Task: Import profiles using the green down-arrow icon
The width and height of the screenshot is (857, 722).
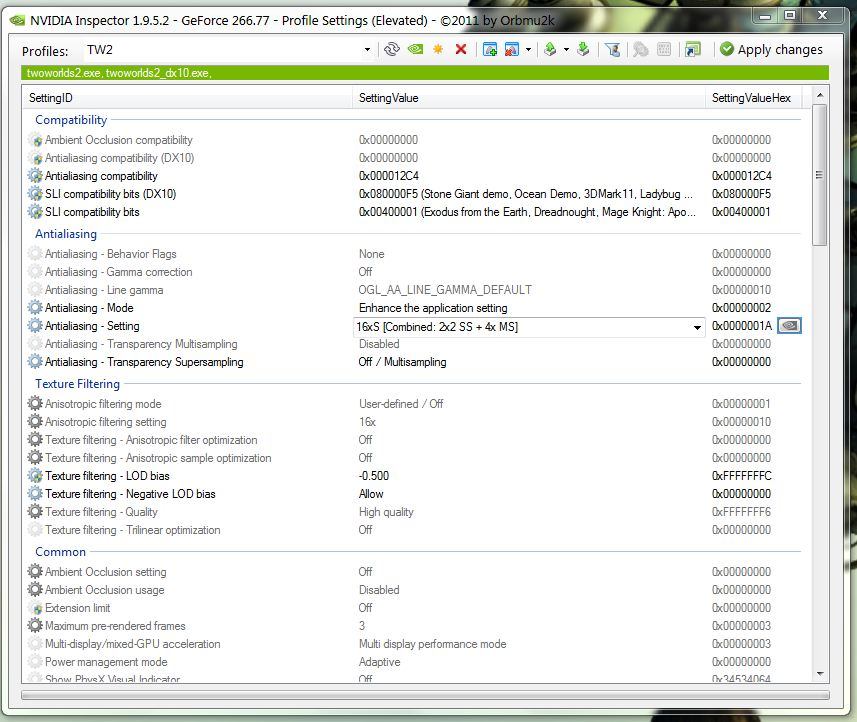Action: coord(583,50)
